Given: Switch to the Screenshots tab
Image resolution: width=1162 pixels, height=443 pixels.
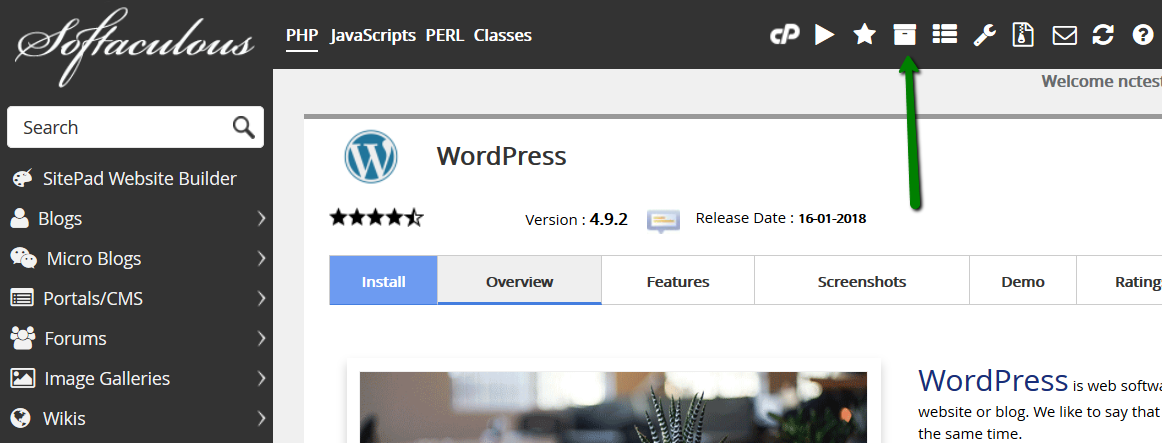Looking at the screenshot, I should pos(862,282).
